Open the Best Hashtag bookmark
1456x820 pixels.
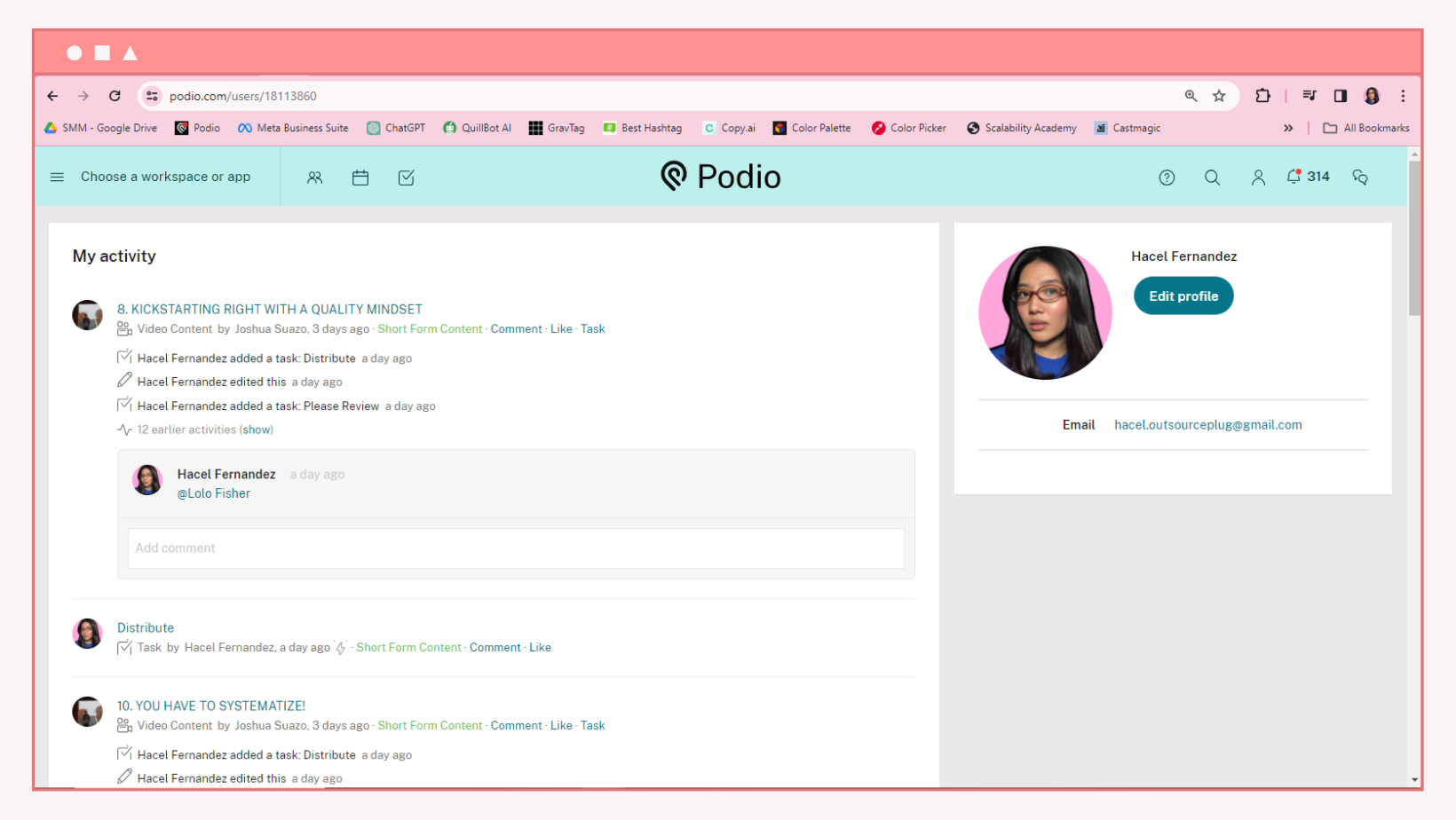pyautogui.click(x=643, y=128)
